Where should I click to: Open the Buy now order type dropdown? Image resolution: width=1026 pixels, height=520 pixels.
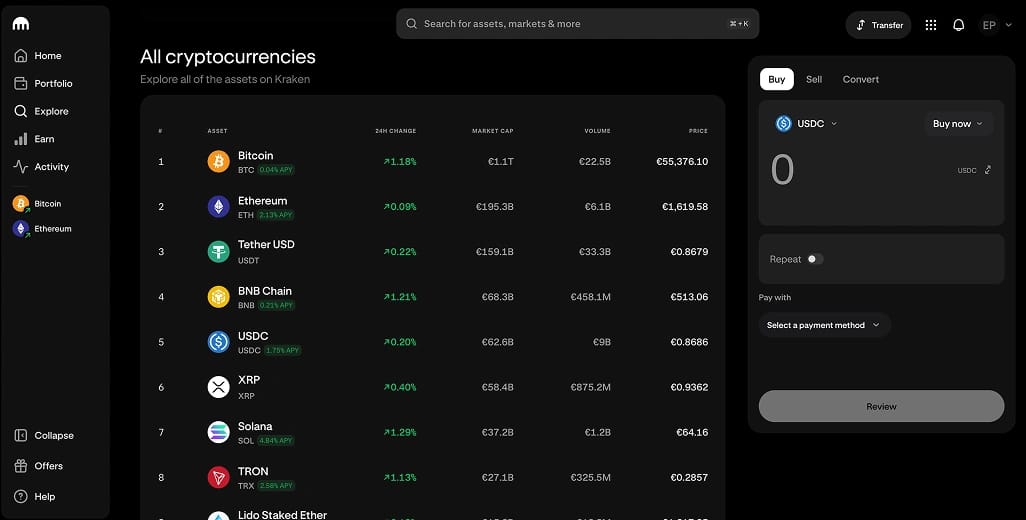tap(958, 124)
